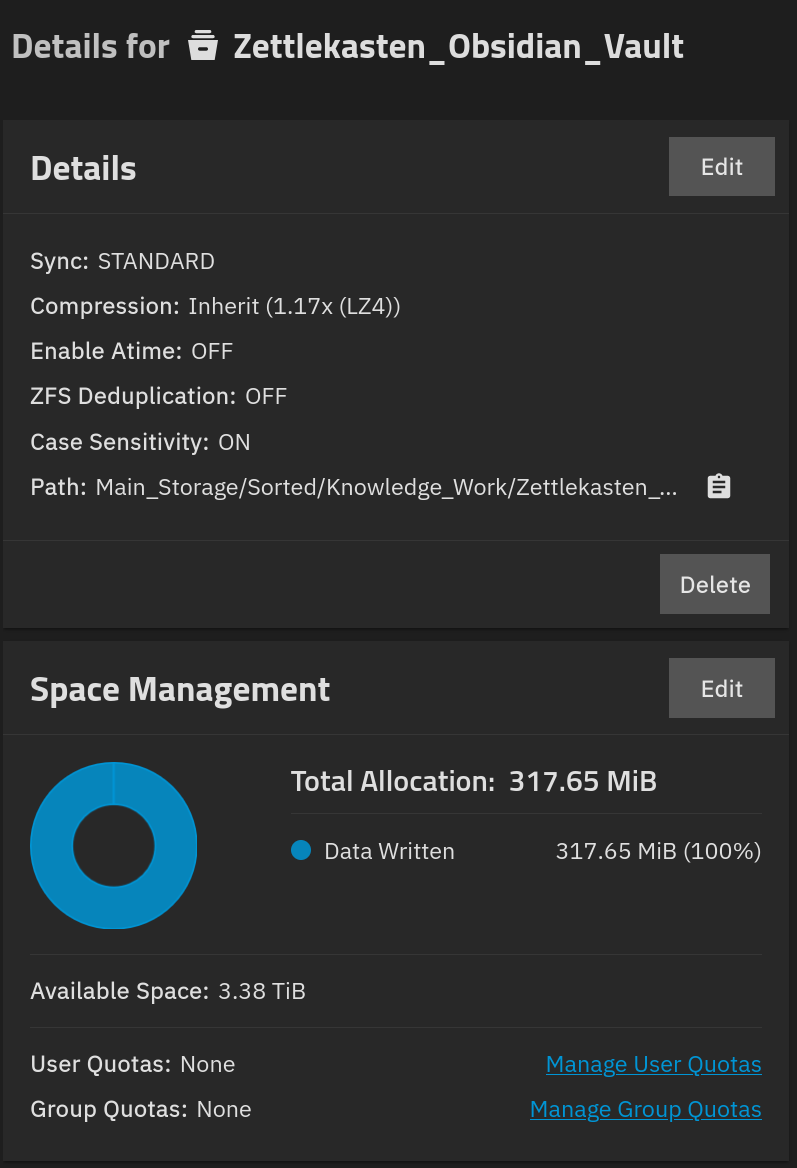Open Manage User Quotas link
Screen dimensions: 797x1168
click(x=653, y=1064)
